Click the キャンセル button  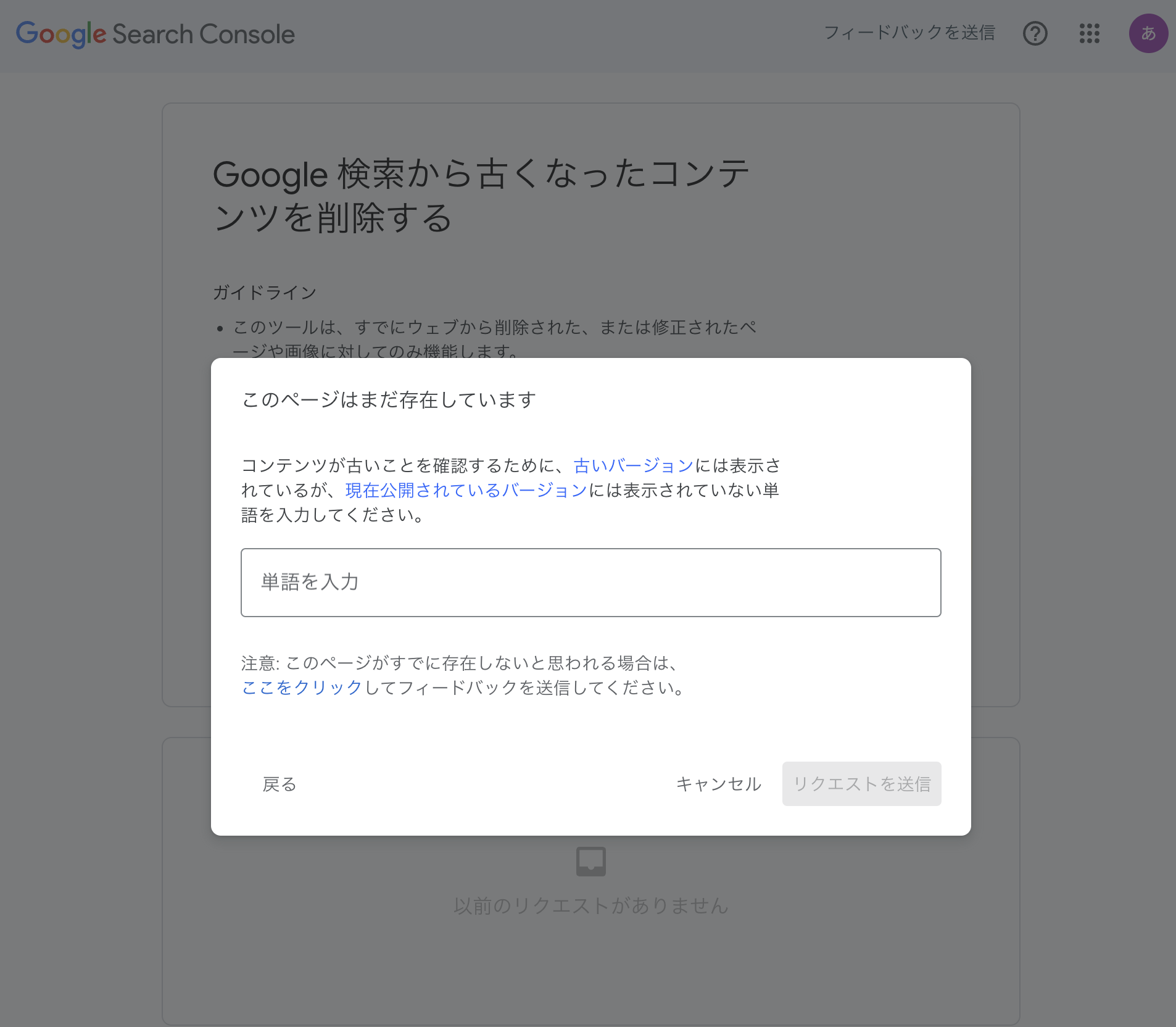click(719, 784)
